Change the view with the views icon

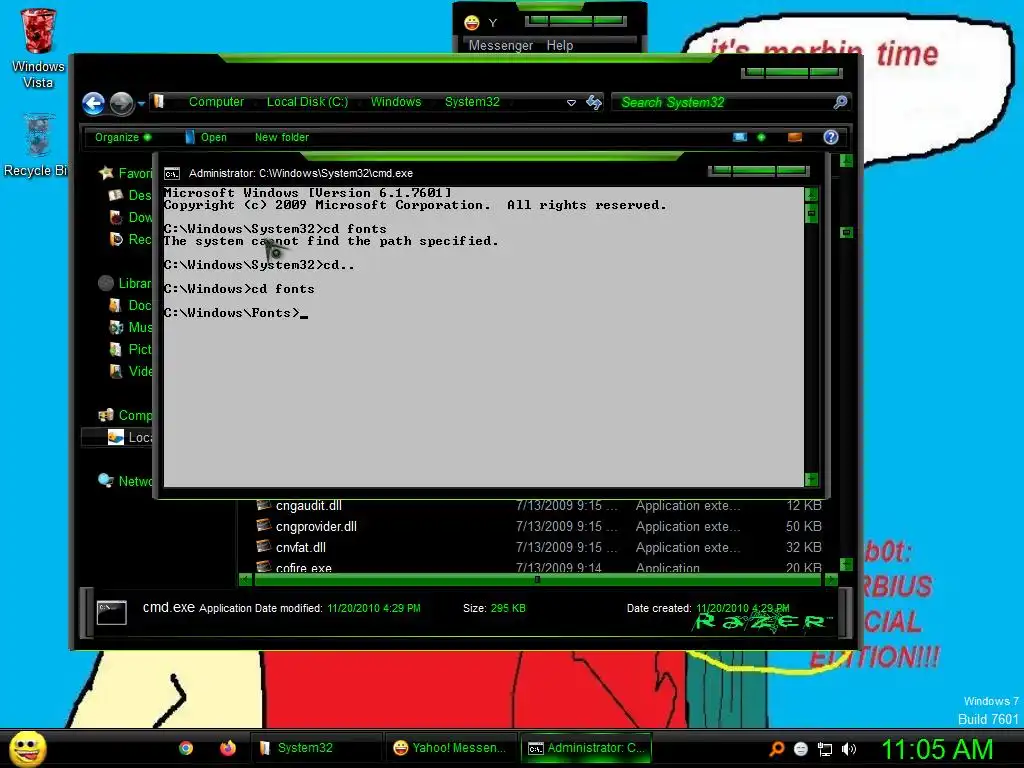740,137
